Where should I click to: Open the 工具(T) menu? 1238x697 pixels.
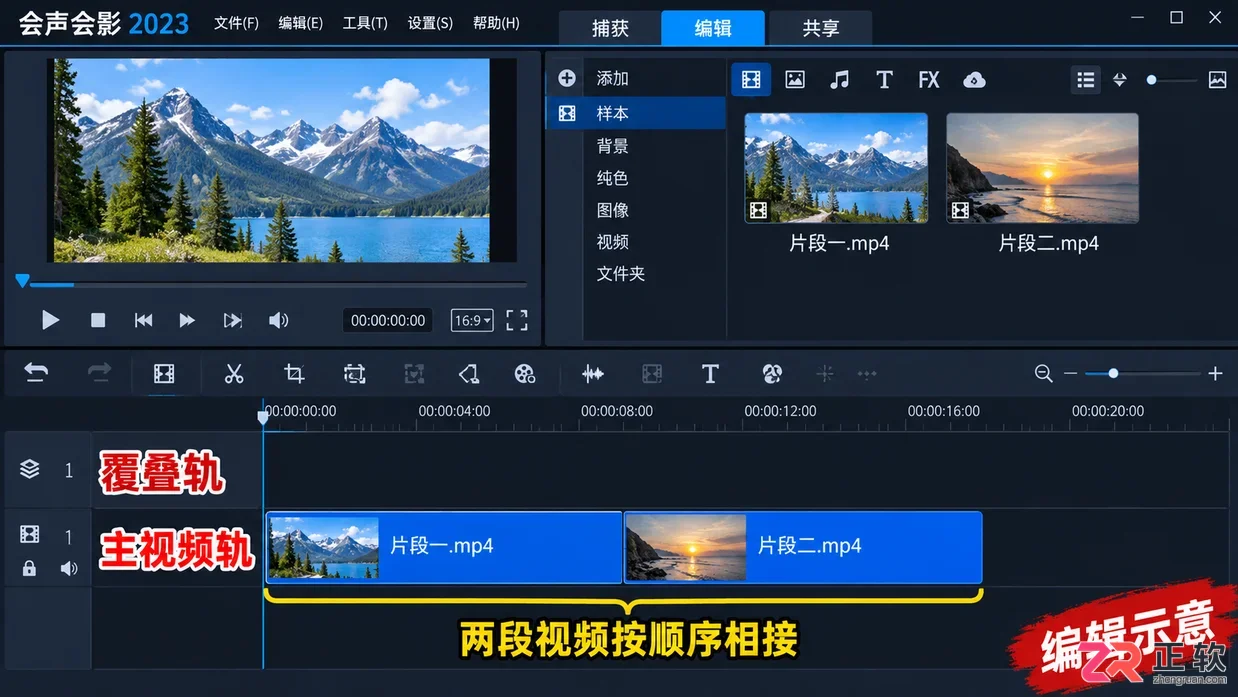[x=365, y=22]
